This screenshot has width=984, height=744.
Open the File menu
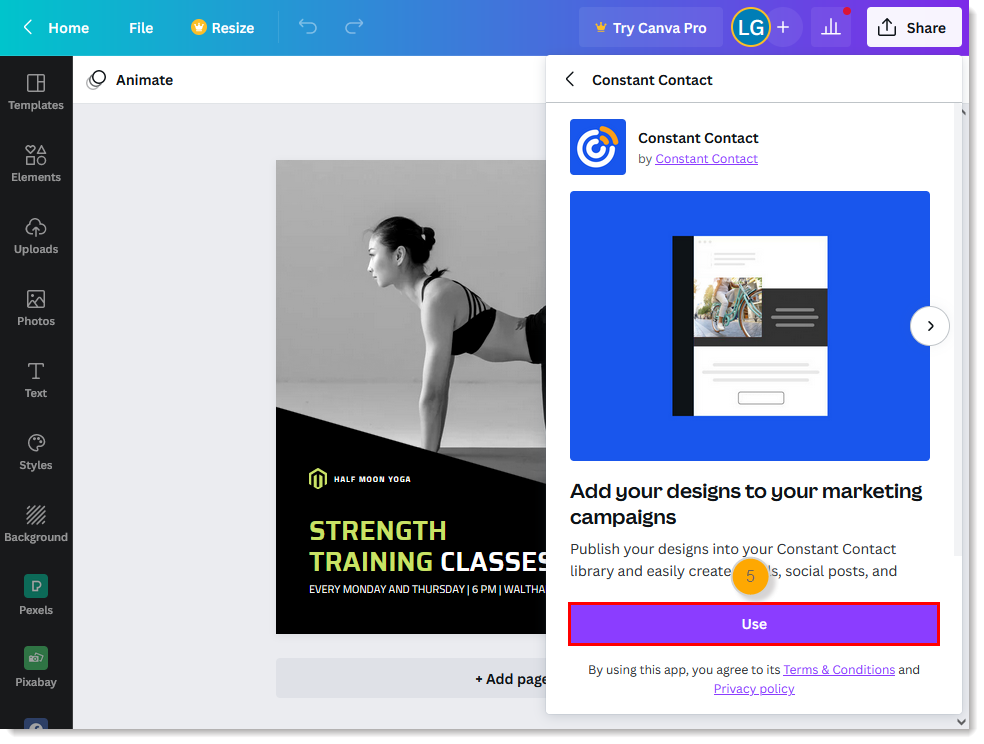click(140, 27)
